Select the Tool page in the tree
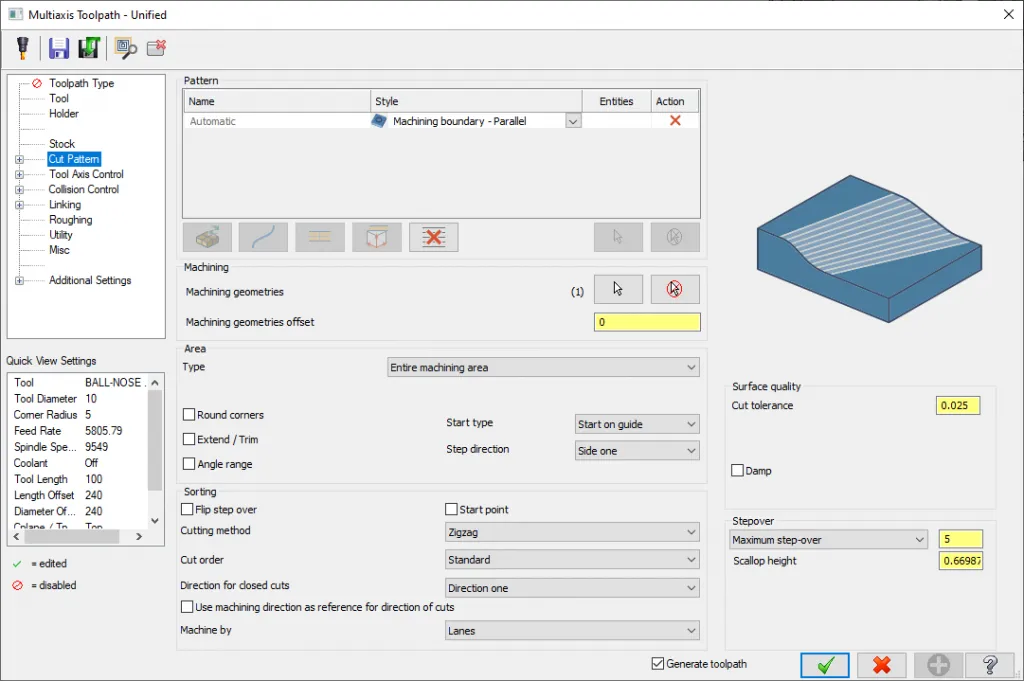Viewport: 1024px width, 681px height. coord(59,98)
